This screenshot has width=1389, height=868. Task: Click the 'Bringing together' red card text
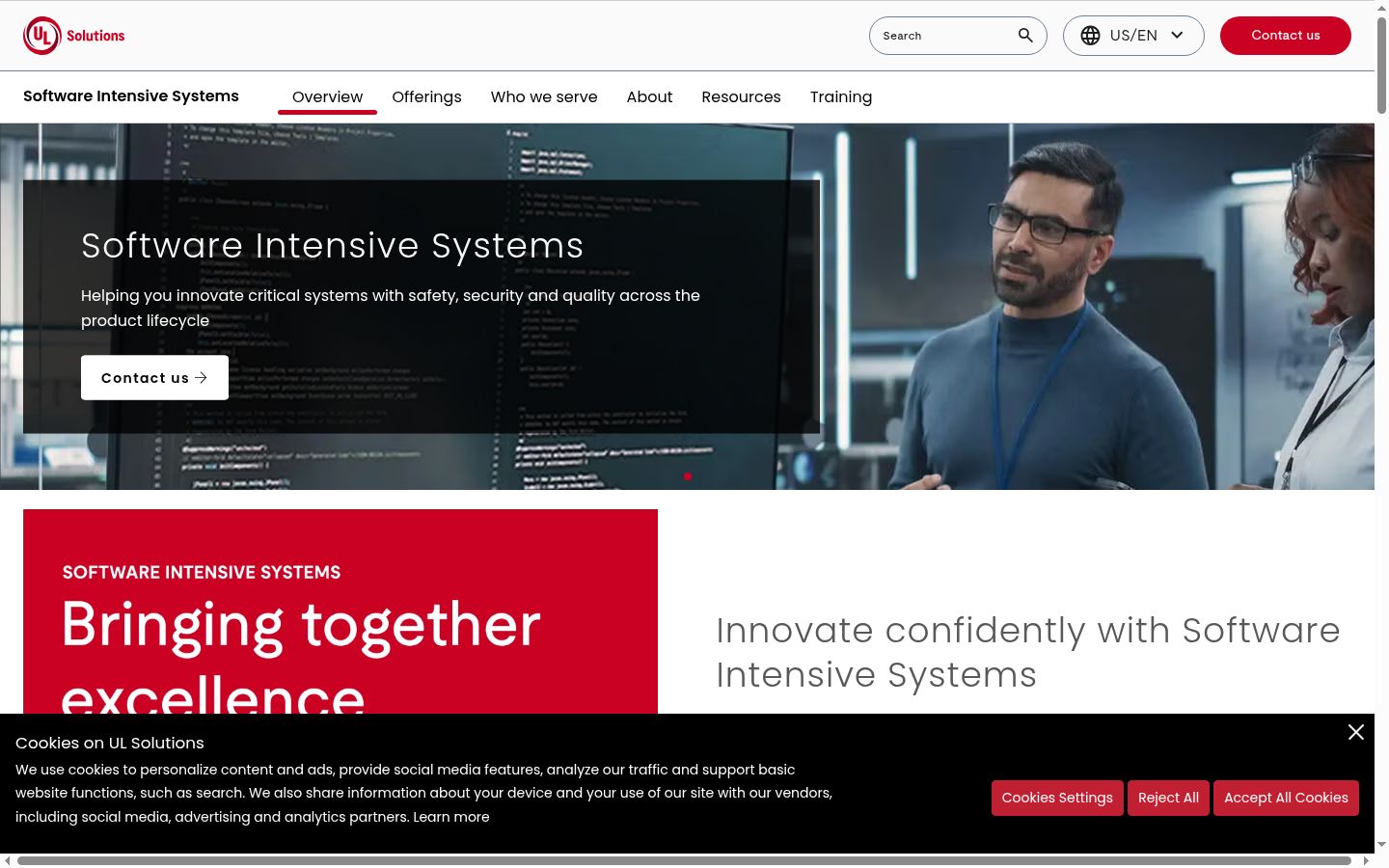(301, 625)
